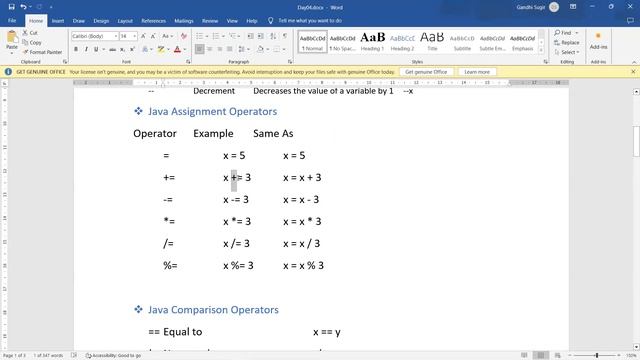The width and height of the screenshot is (640, 360).
Task: Toggle Italic formatting
Action: (x=86, y=49)
